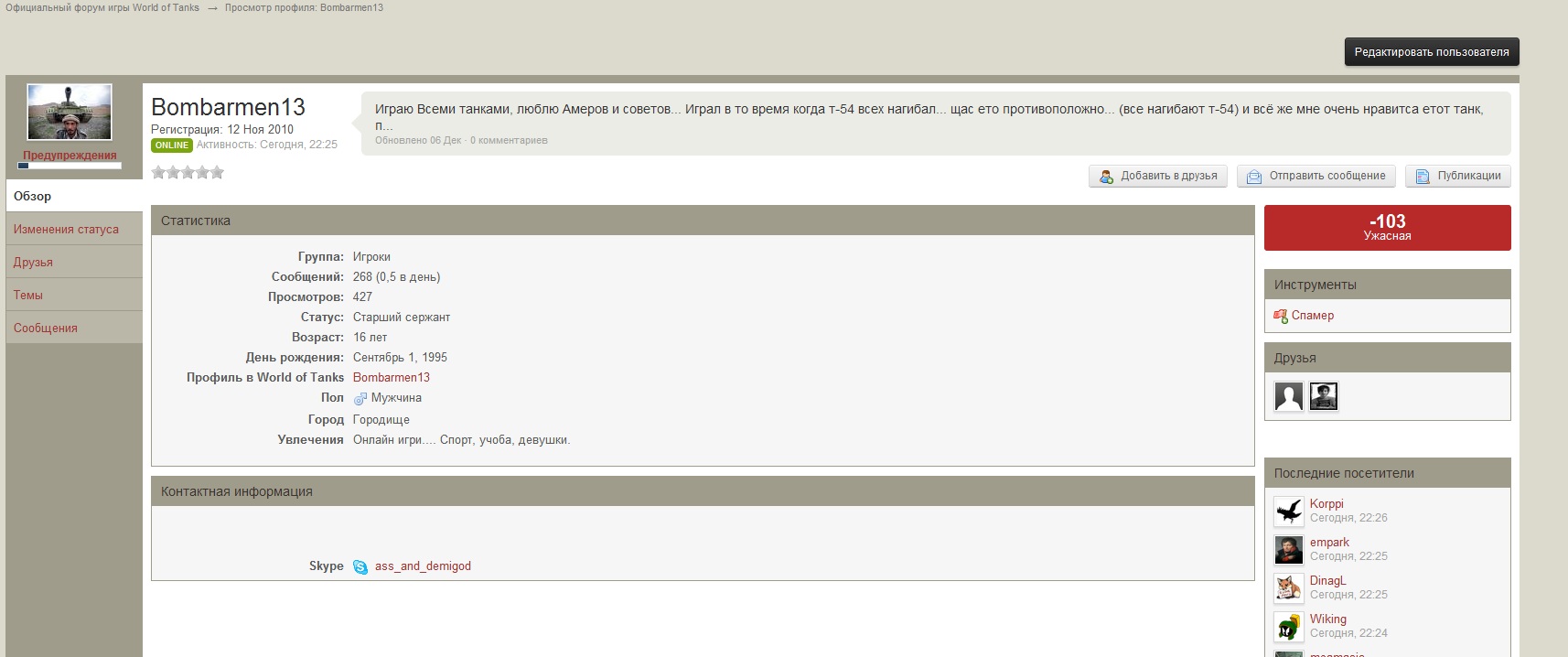This screenshot has width=1568, height=657.
Task: Click the Обновлено 06 Дек text
Action: [418, 141]
